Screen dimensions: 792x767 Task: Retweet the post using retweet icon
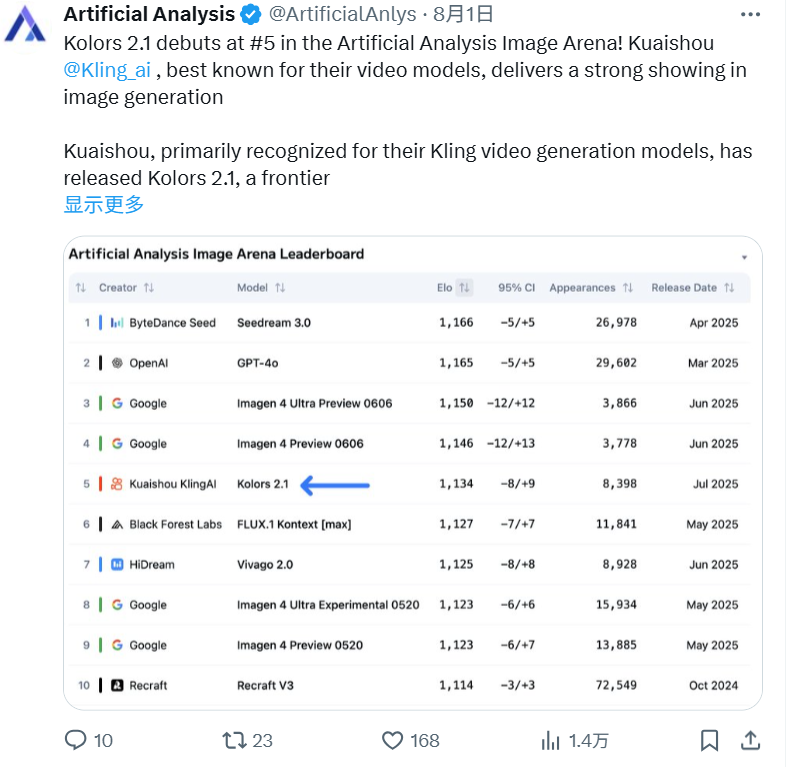pyautogui.click(x=234, y=740)
